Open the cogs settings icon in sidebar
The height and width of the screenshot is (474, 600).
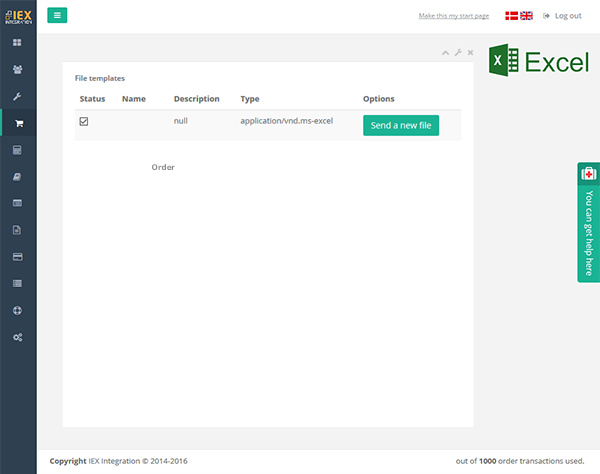tap(18, 337)
